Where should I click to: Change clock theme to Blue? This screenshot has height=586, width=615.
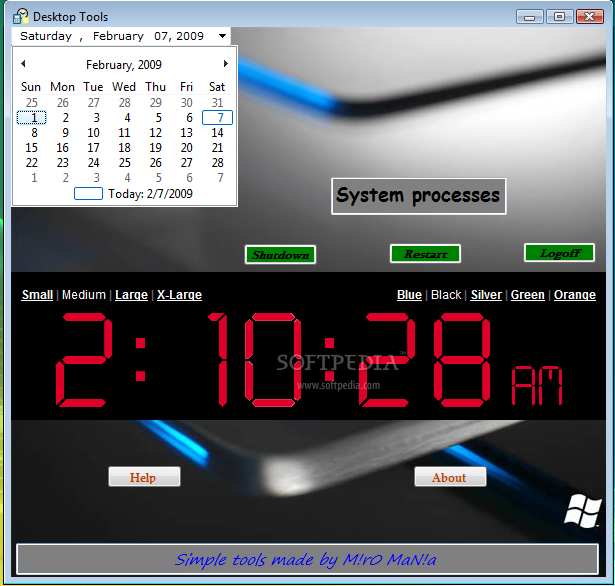pyautogui.click(x=409, y=295)
